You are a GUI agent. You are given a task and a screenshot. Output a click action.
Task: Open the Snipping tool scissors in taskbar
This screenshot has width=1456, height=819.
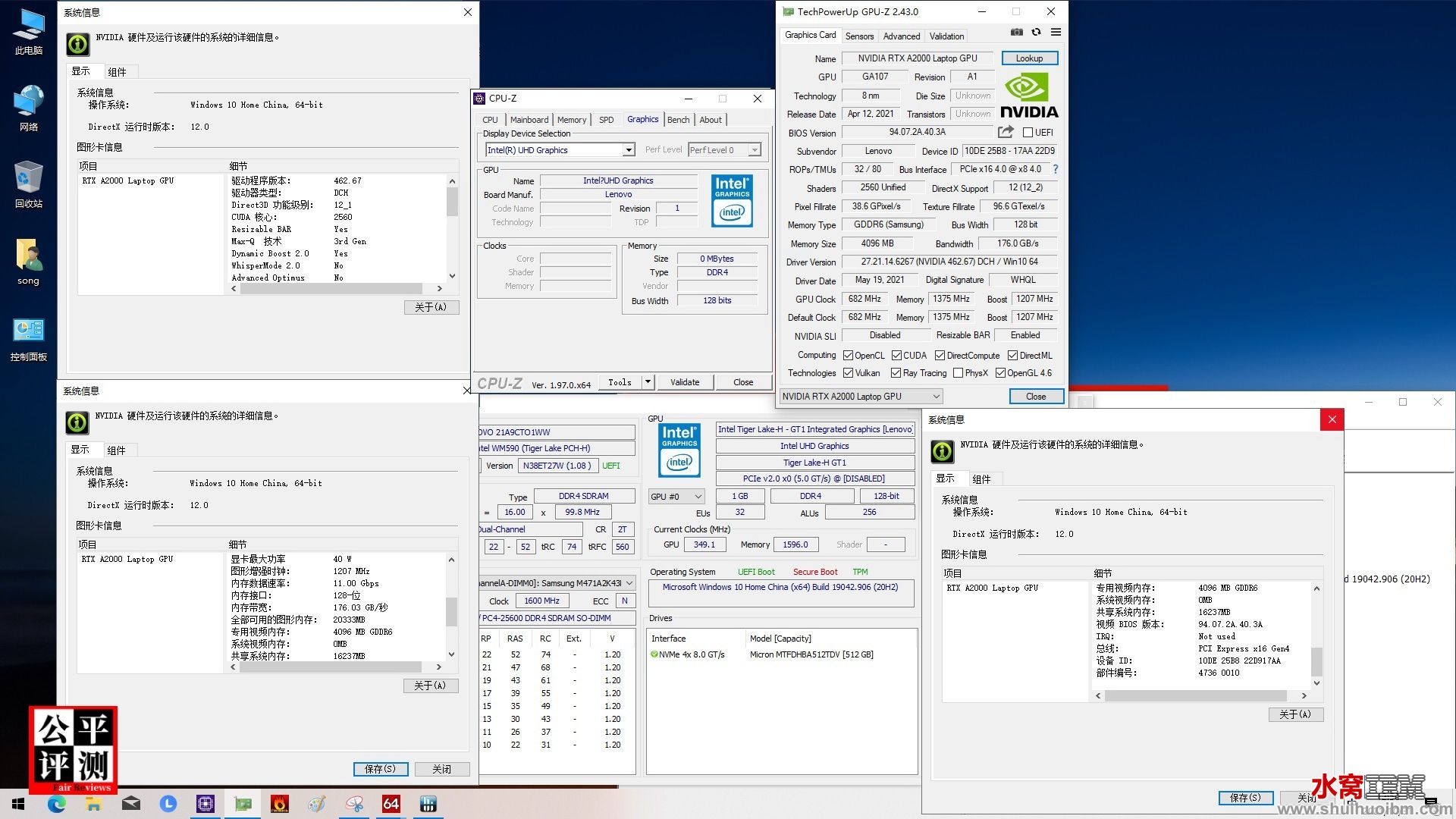(354, 804)
